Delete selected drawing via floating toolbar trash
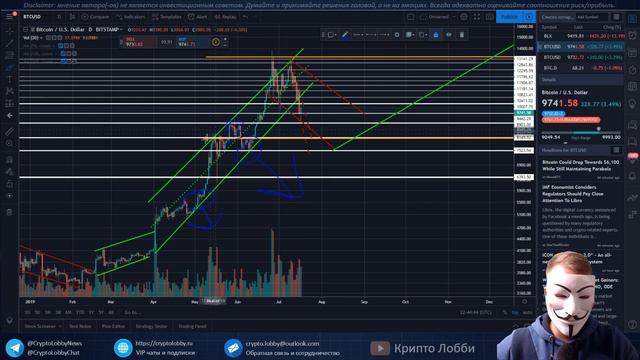The width and height of the screenshot is (640, 360). point(462,35)
